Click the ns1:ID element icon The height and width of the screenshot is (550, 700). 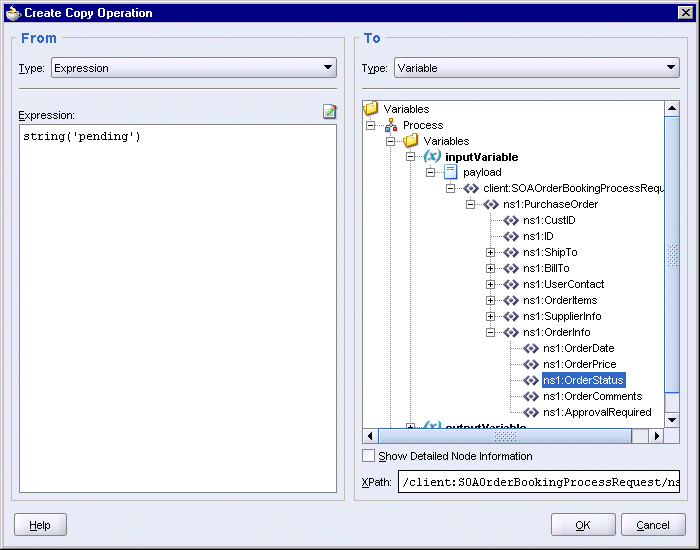pos(511,236)
